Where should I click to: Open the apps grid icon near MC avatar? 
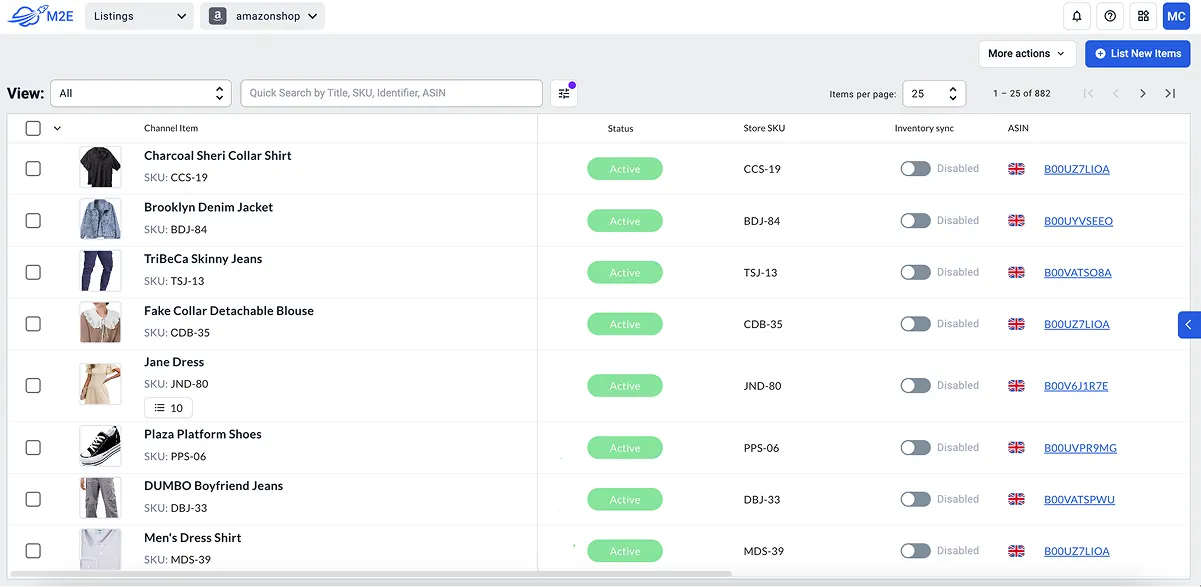1143,16
